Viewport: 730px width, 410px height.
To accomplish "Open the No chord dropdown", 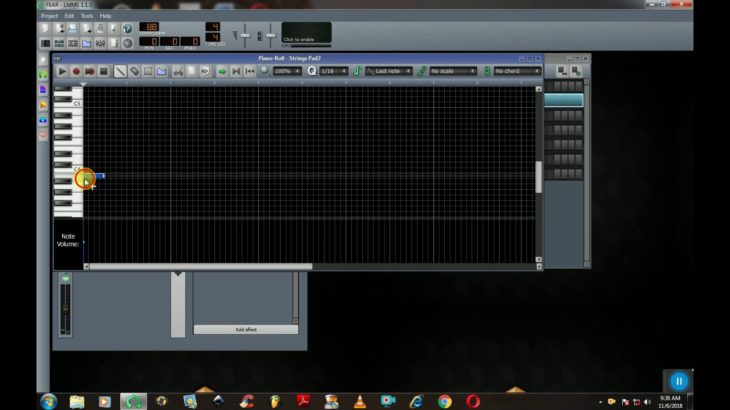I will click(517, 71).
